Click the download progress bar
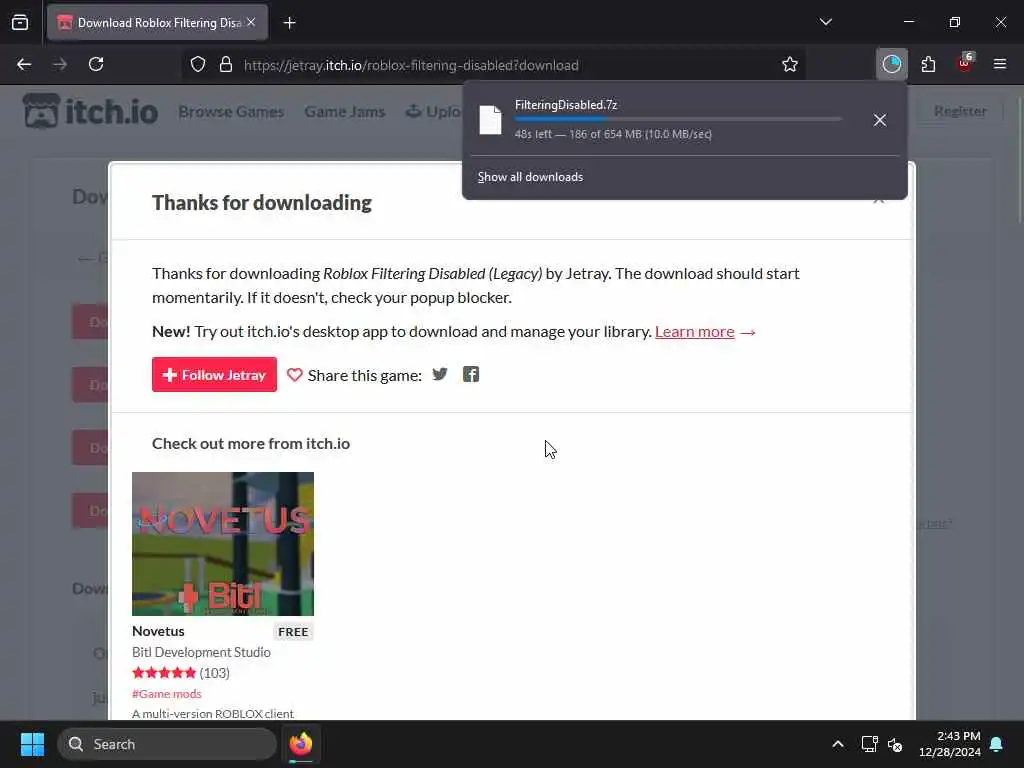Screen dimensions: 1024x768 (677, 119)
